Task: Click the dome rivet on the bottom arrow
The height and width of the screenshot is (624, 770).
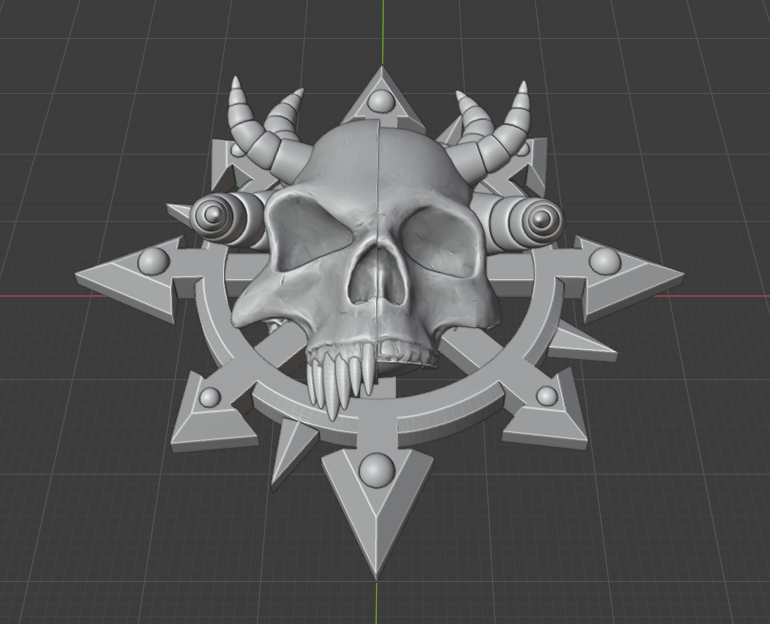Action: click(377, 470)
